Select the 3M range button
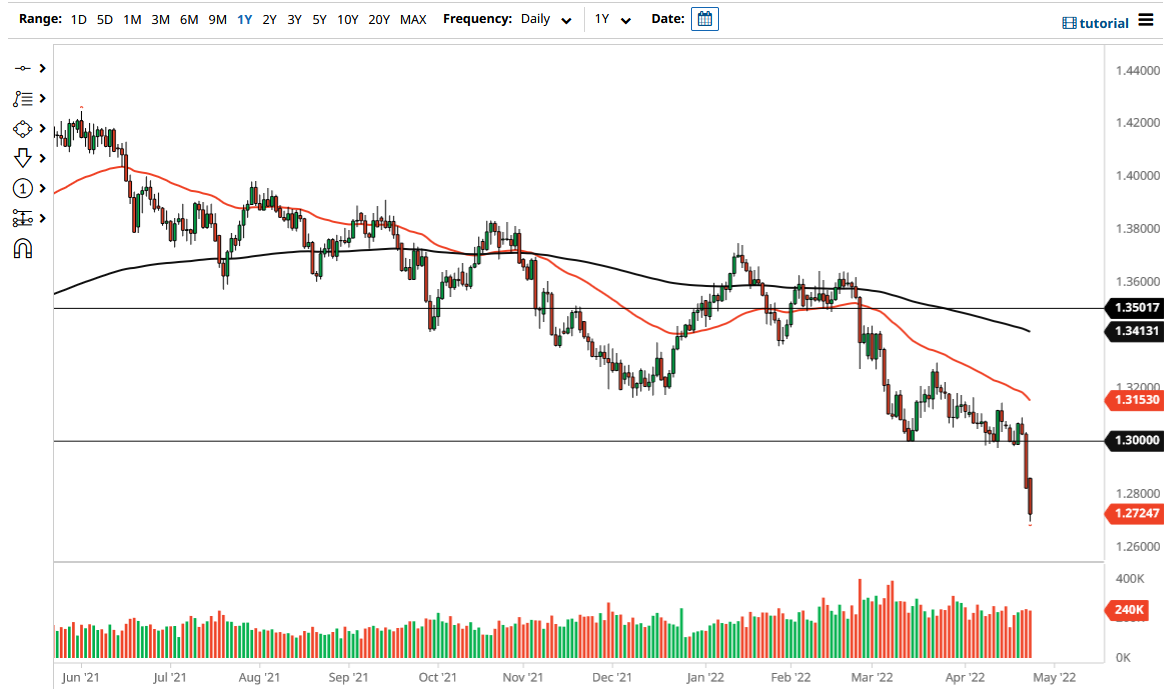This screenshot has height=698, width=1176. [x=159, y=18]
